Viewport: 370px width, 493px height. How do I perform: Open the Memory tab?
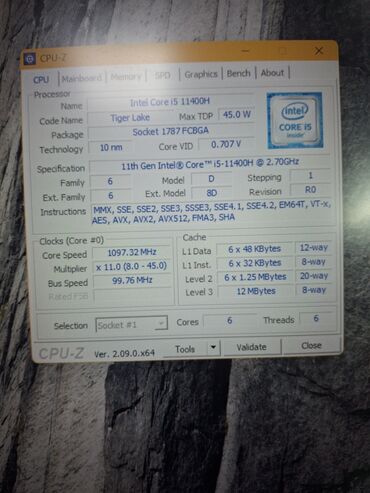[x=126, y=77]
